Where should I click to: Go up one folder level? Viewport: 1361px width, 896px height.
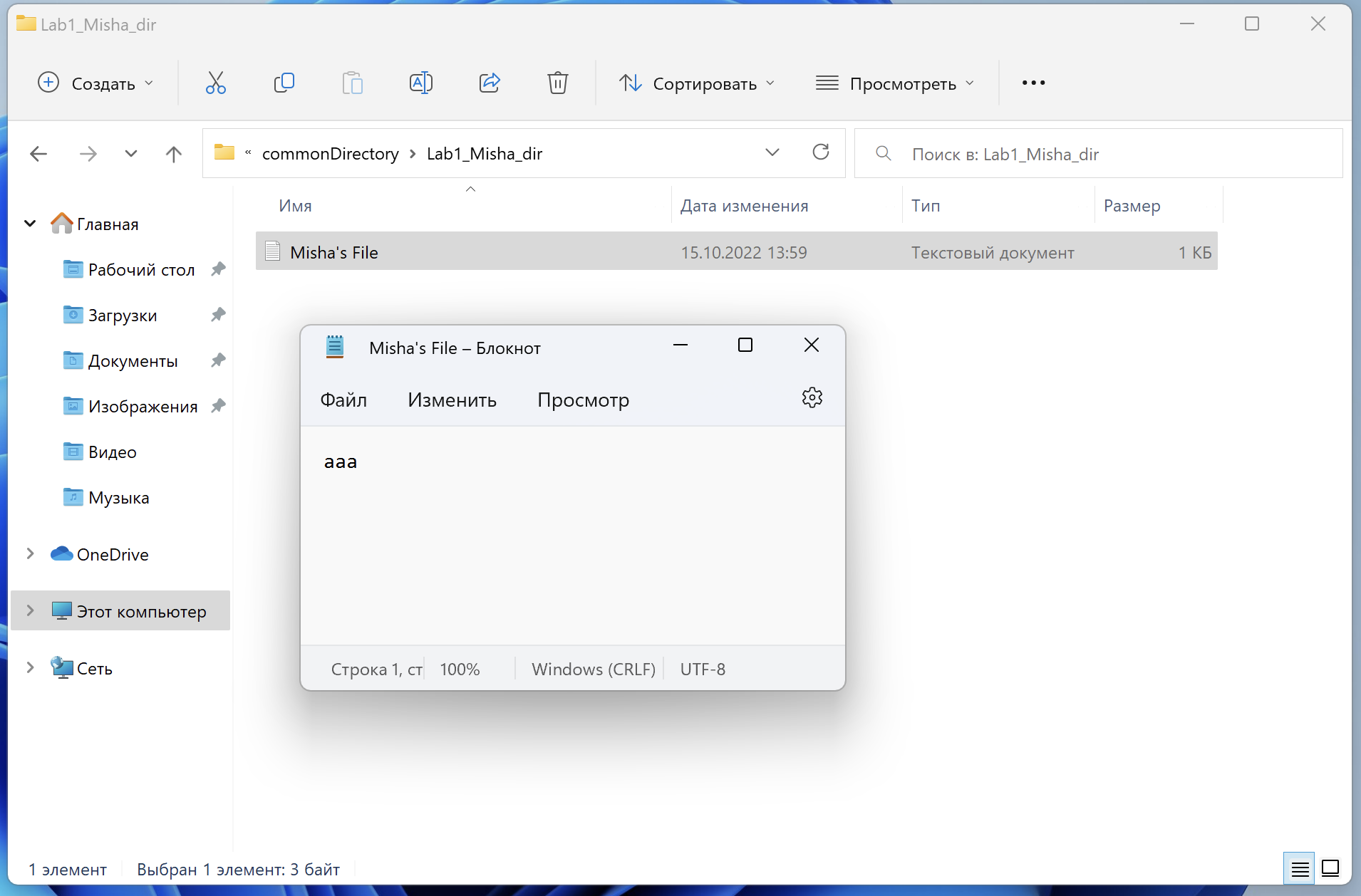pos(173,154)
